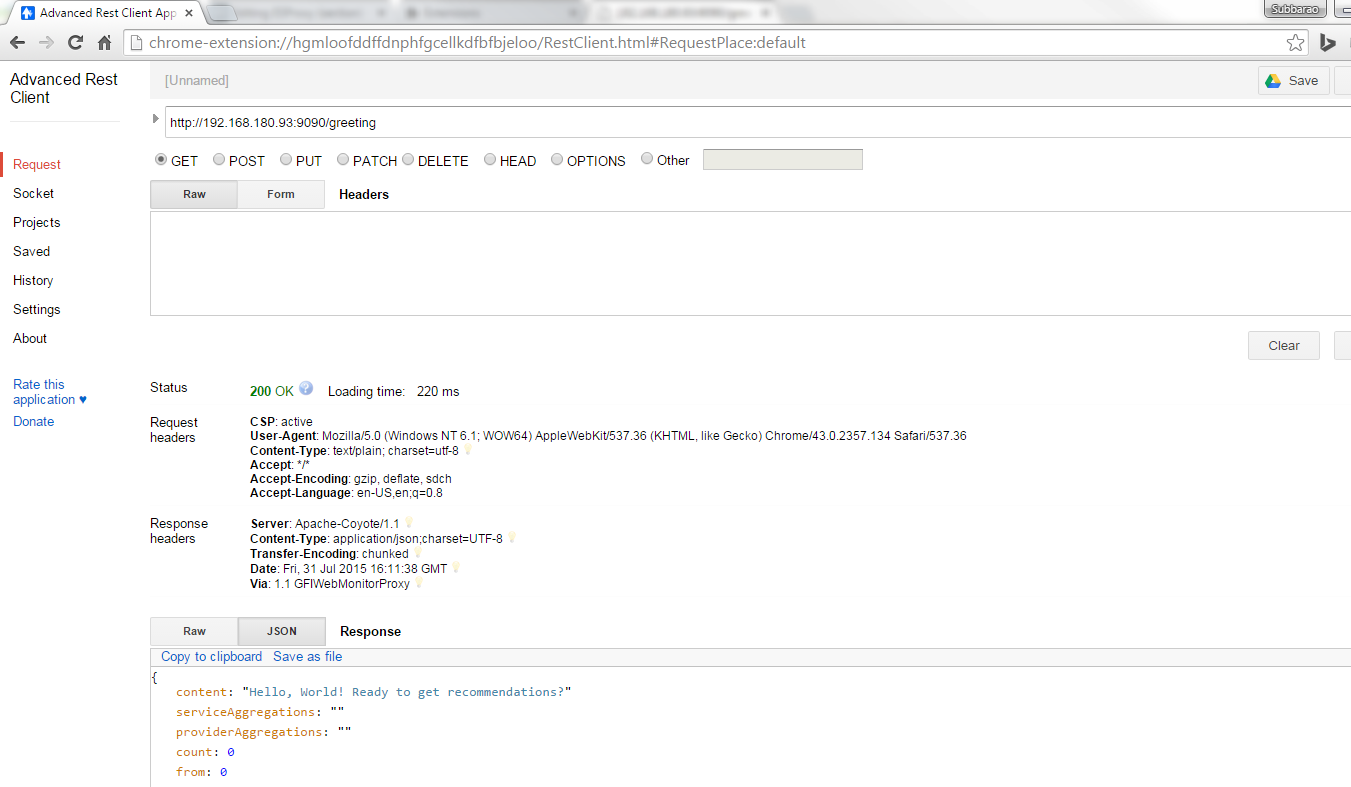Click Save as file link
1351x787 pixels.
point(307,656)
